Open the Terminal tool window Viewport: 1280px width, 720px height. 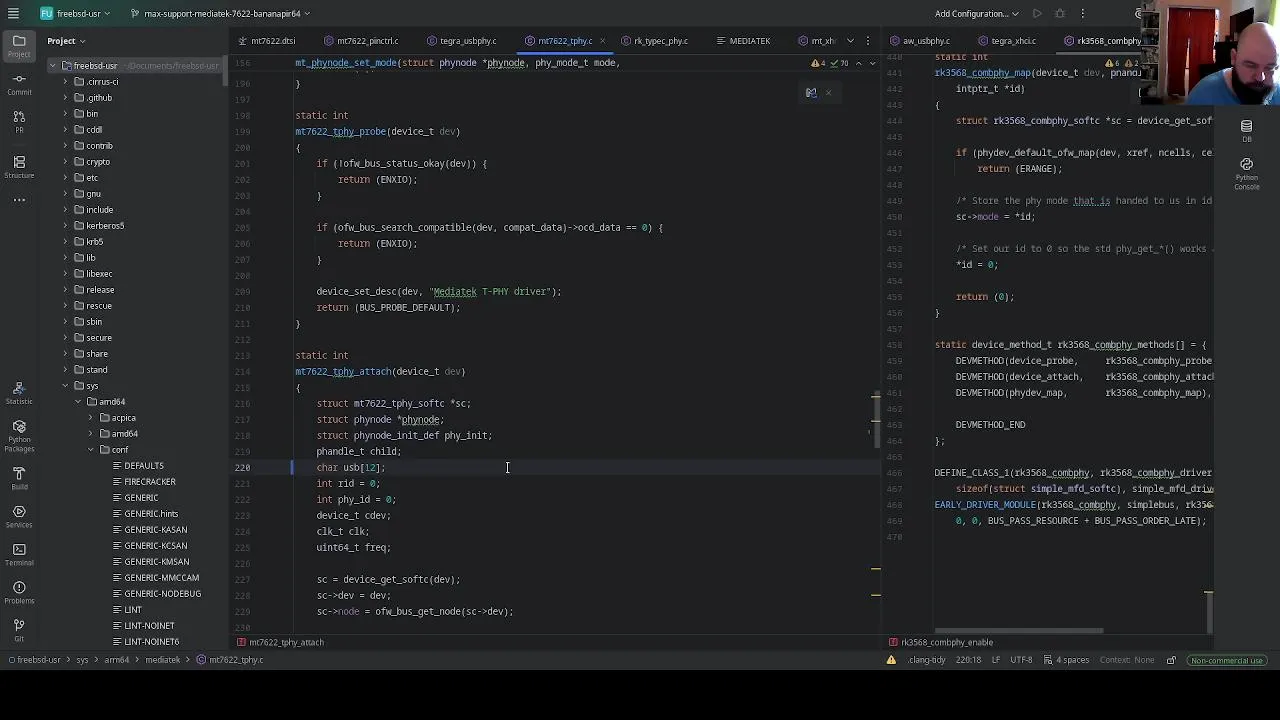pyautogui.click(x=19, y=554)
